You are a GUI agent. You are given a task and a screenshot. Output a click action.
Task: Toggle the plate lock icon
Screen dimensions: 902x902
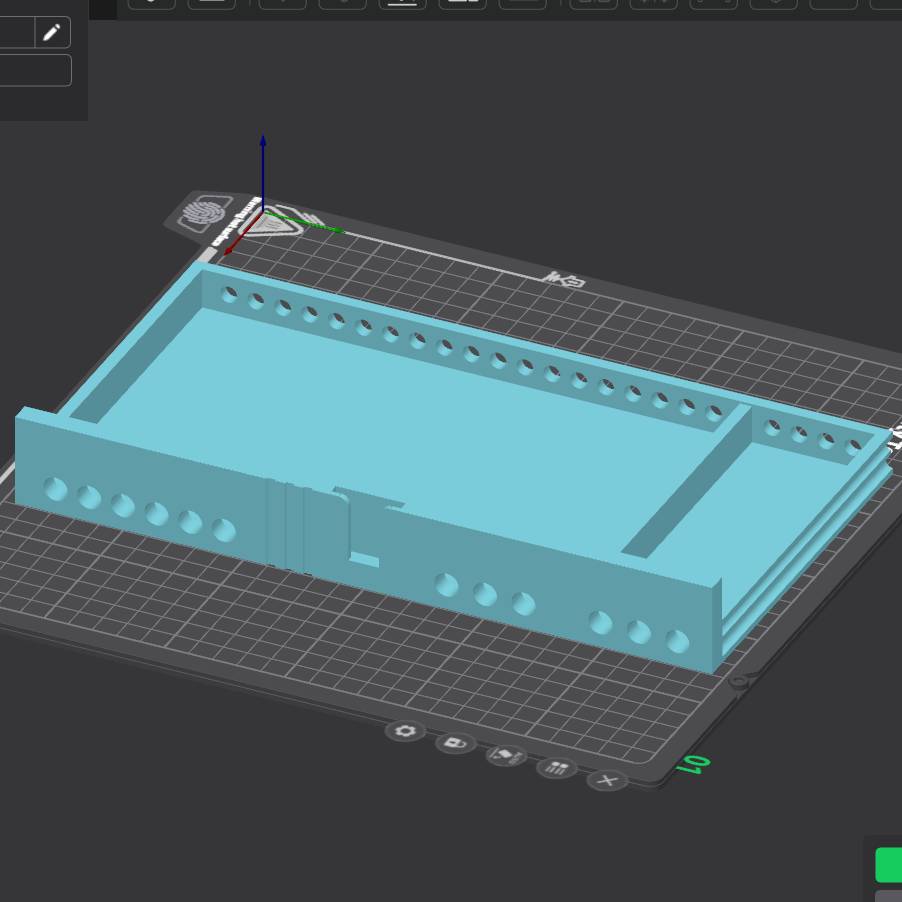coord(455,744)
